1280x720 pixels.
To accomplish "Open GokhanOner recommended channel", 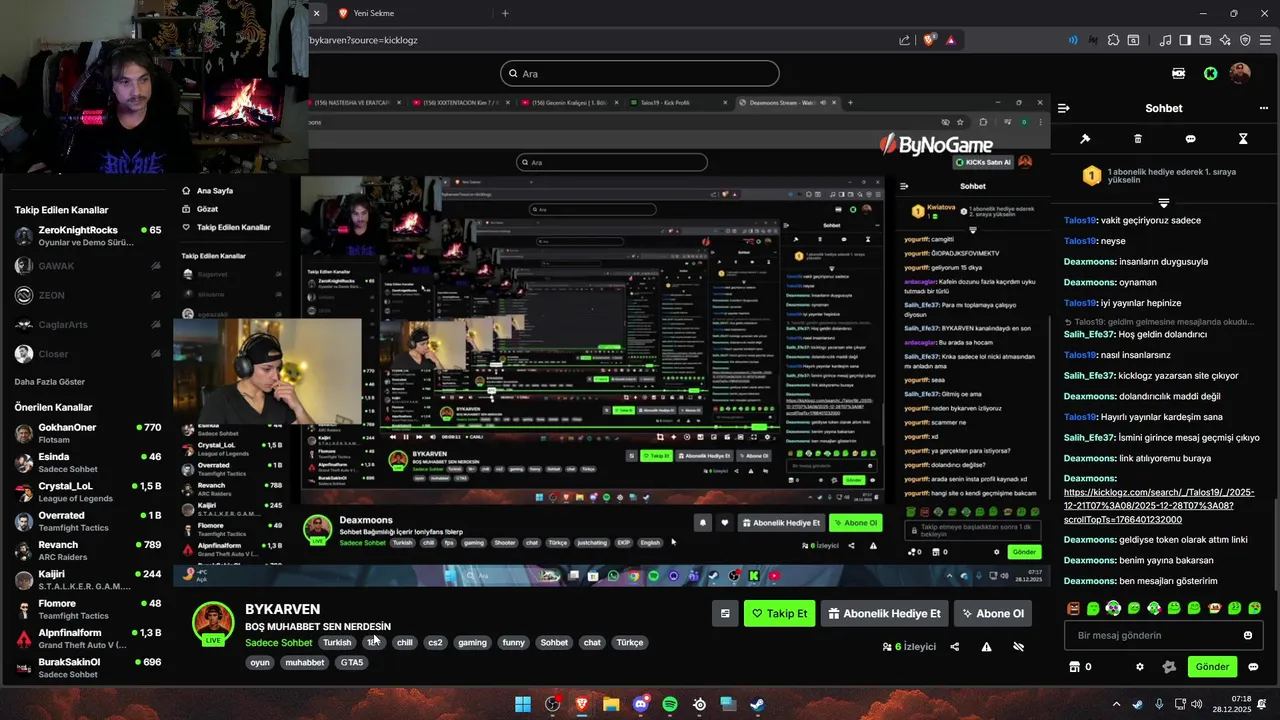I will (x=86, y=433).
